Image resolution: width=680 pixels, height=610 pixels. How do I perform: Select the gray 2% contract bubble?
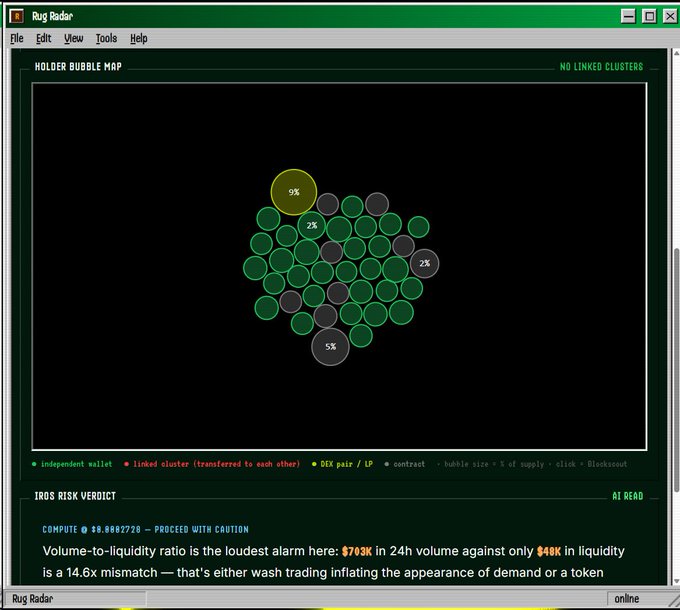[425, 263]
